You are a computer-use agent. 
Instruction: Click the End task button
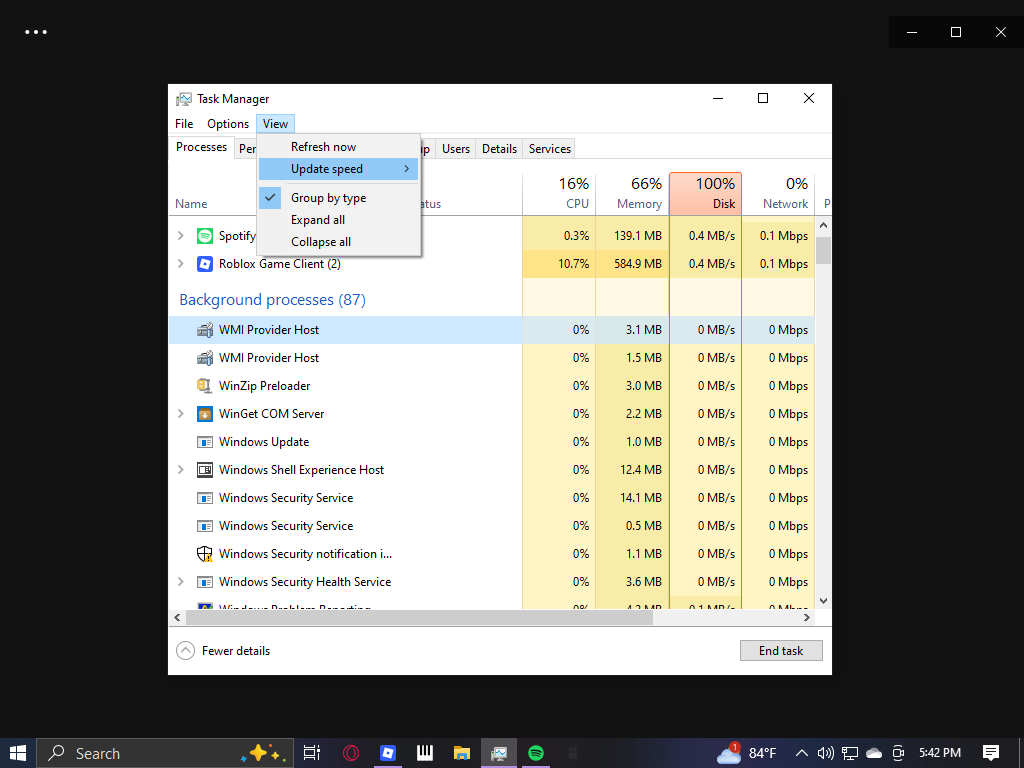point(781,650)
